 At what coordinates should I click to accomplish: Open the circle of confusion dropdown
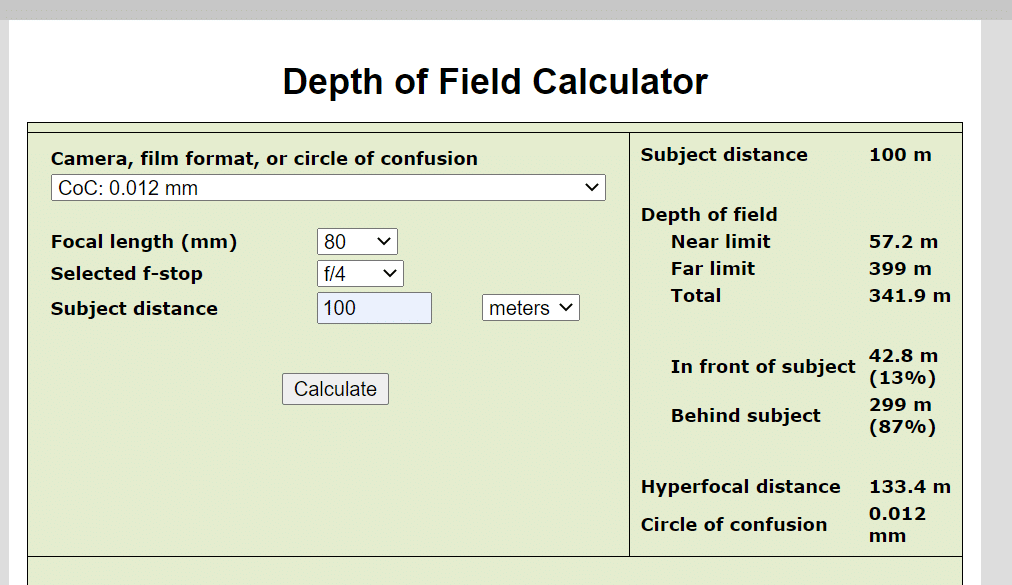point(328,188)
